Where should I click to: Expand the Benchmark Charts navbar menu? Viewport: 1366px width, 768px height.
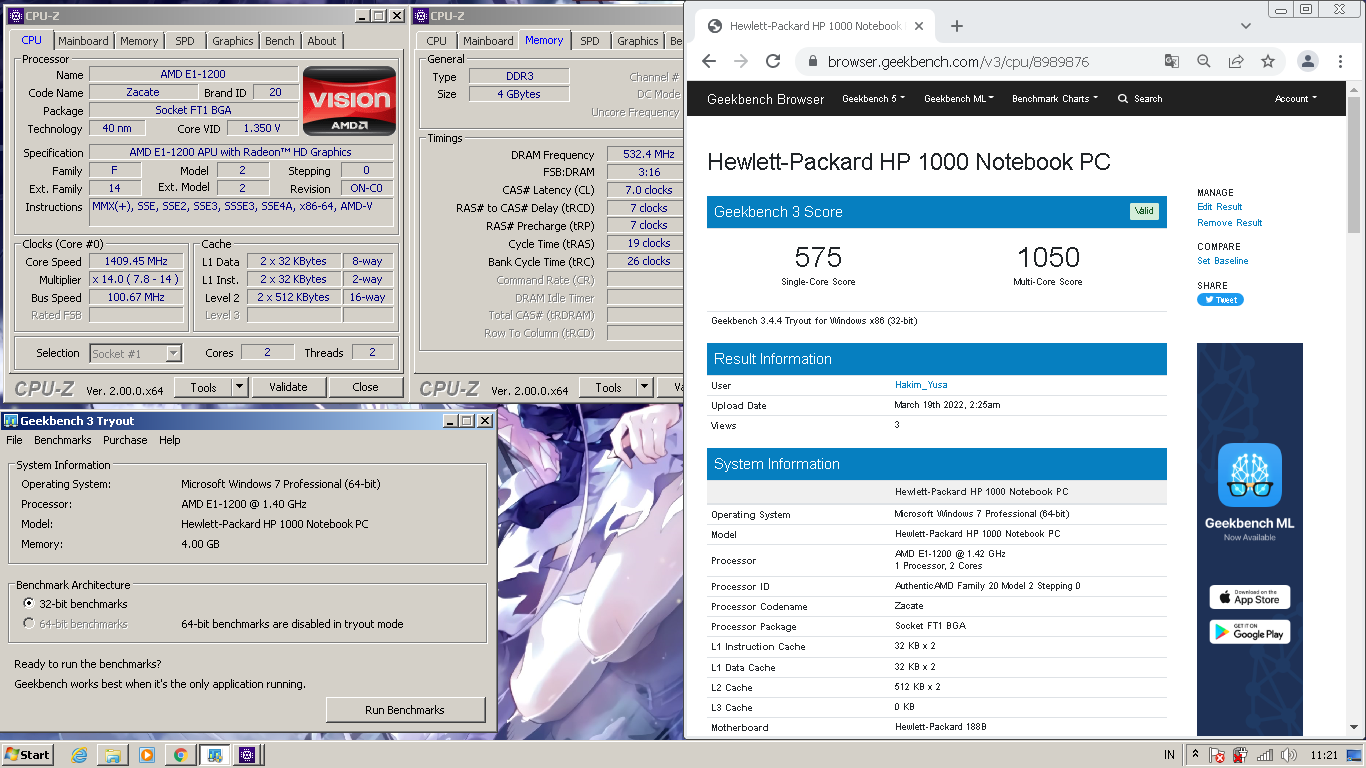point(1055,99)
